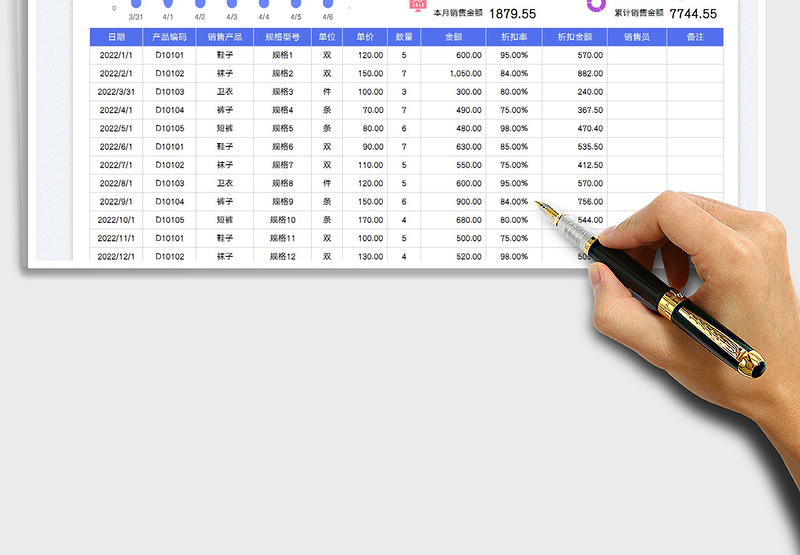Click amount cell 1,050.00
Image resolution: width=800 pixels, height=555 pixels.
(x=452, y=74)
